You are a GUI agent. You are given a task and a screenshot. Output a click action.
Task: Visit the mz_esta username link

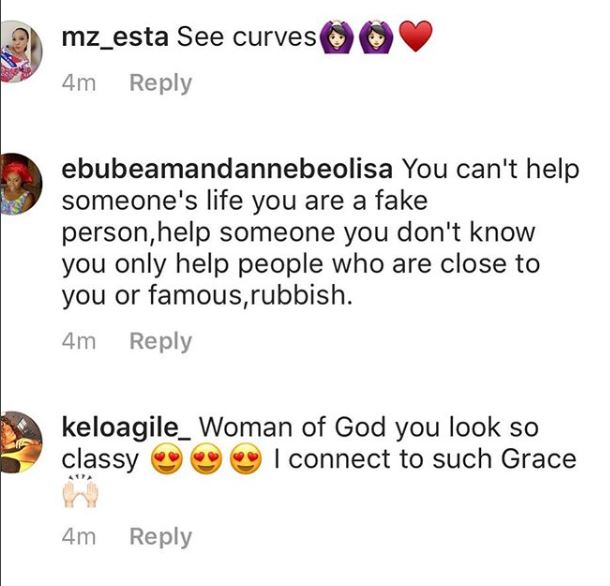pyautogui.click(x=115, y=38)
